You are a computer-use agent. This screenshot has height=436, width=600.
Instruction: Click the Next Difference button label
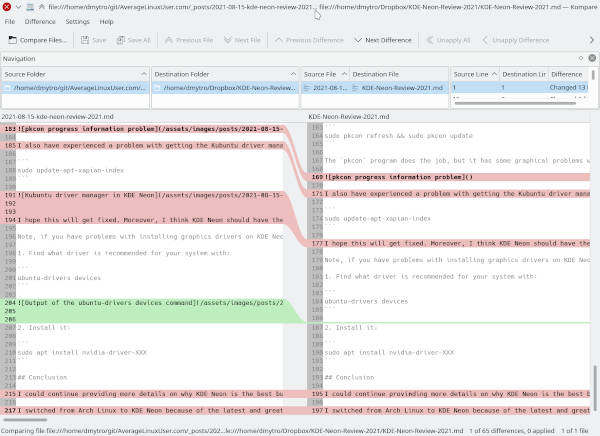[388, 40]
